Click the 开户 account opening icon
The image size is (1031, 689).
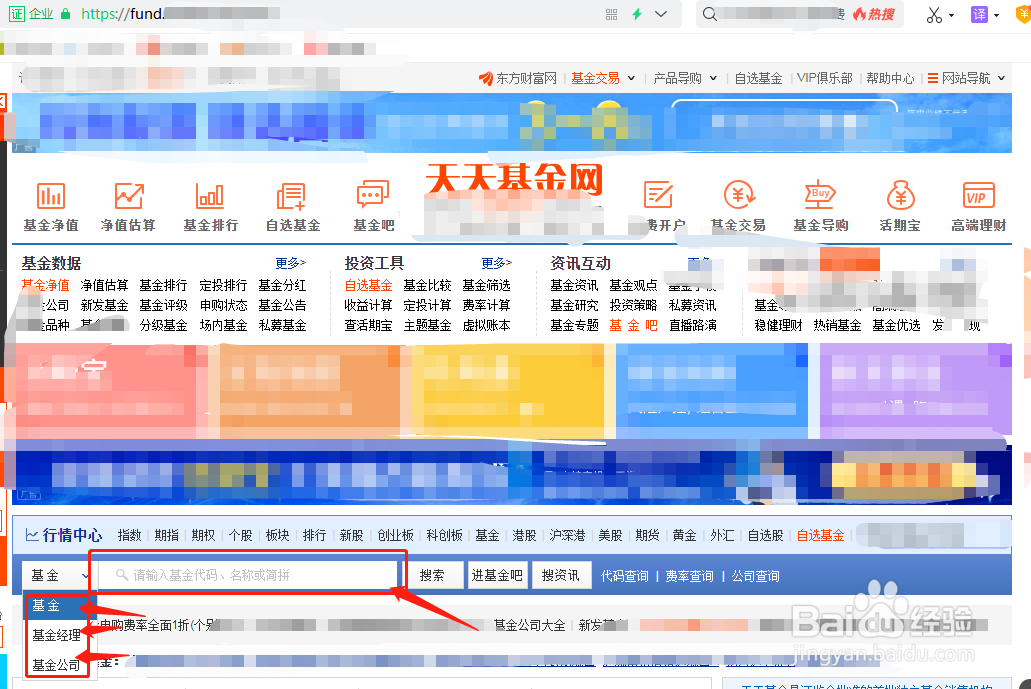(658, 195)
